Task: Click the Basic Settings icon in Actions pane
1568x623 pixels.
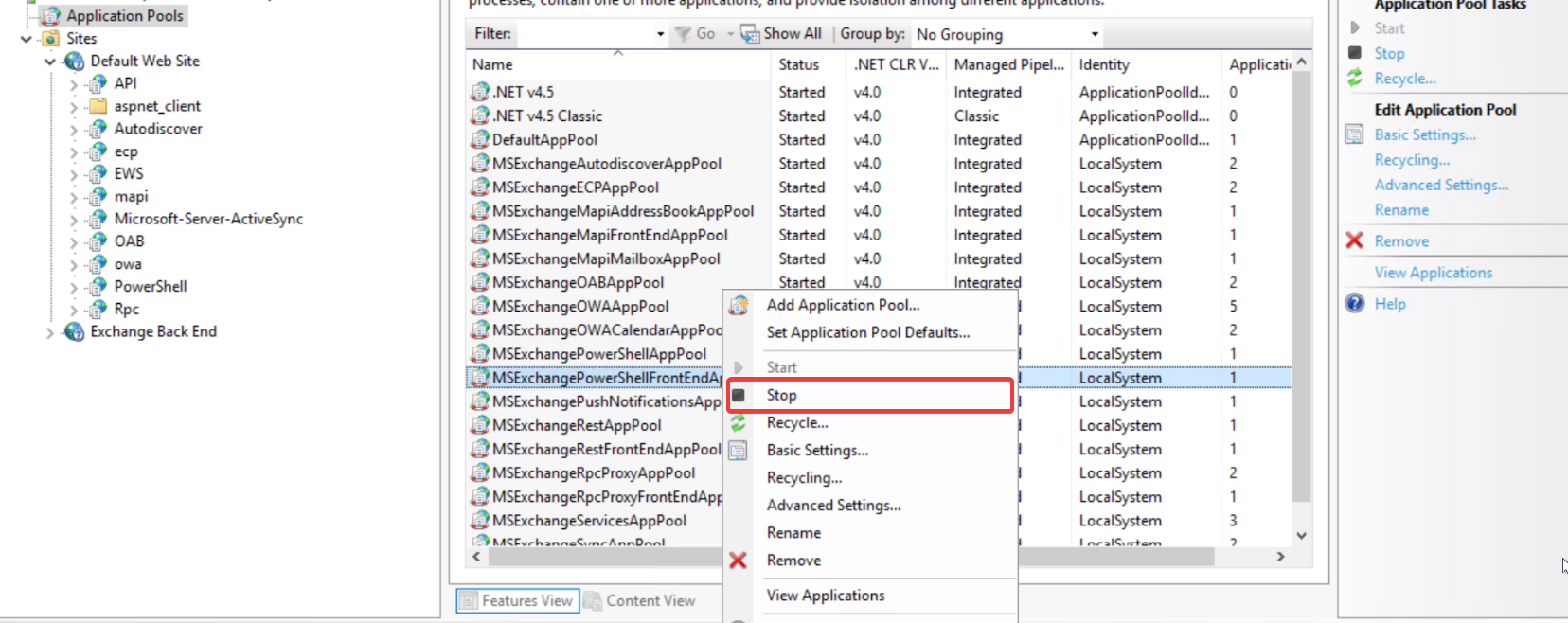Action: tap(1355, 134)
